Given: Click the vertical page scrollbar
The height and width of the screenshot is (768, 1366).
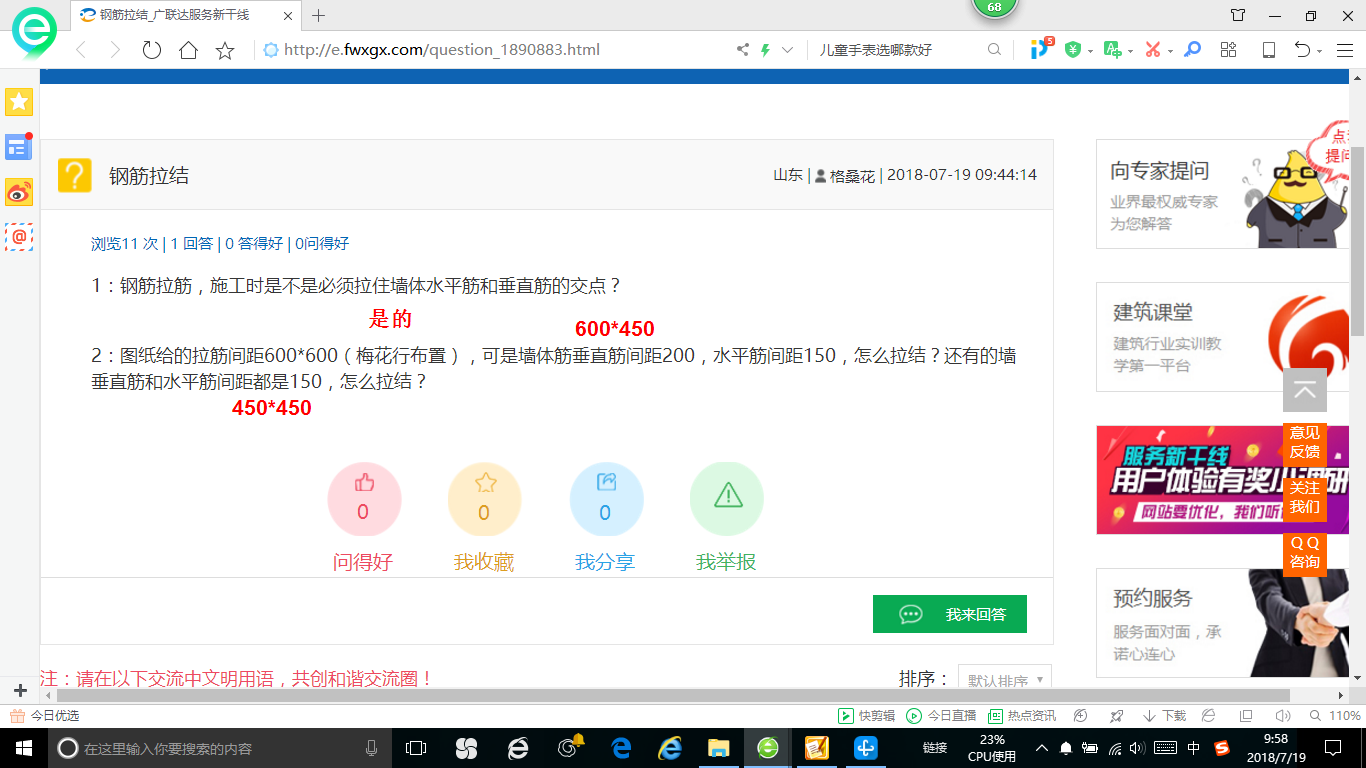Looking at the screenshot, I should (x=1357, y=240).
